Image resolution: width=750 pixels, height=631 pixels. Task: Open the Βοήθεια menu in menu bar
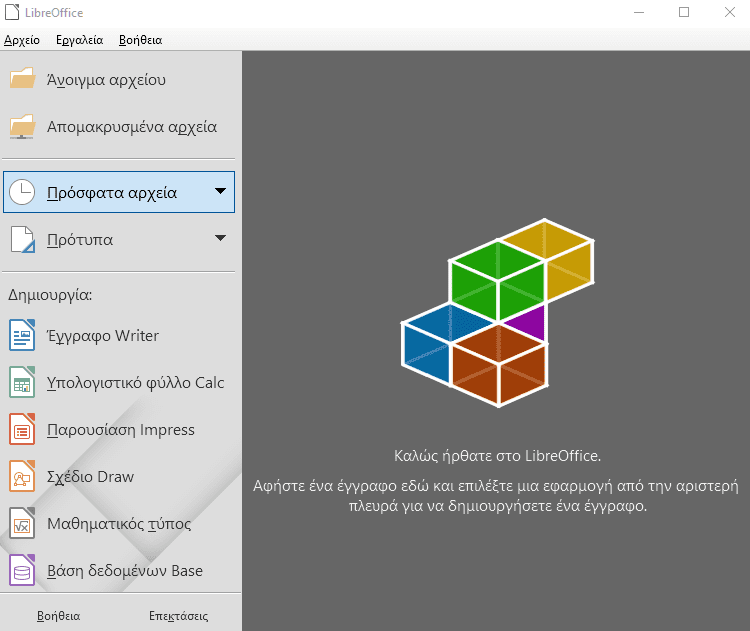(140, 40)
